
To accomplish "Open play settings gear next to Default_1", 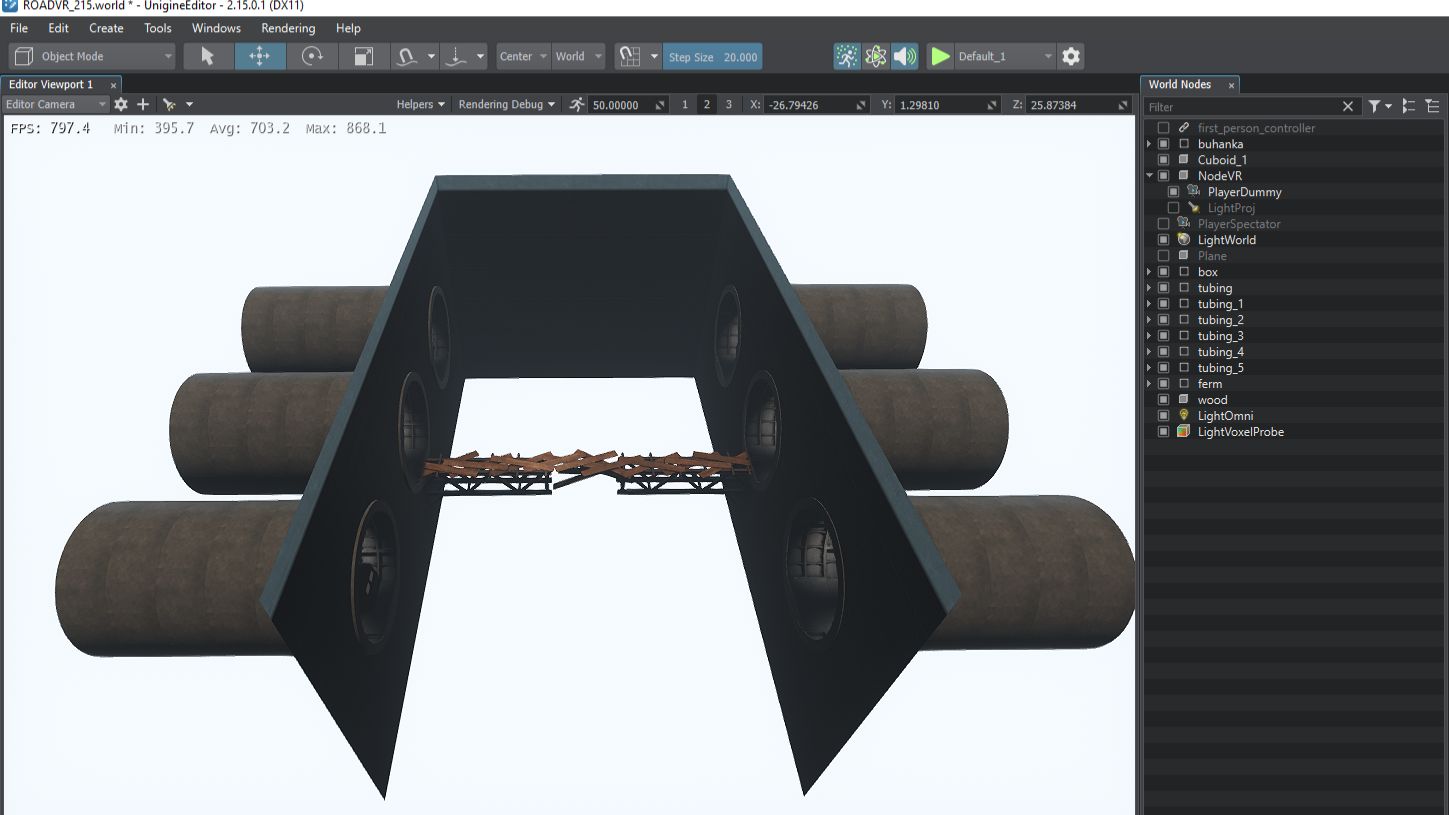I will pos(1071,56).
